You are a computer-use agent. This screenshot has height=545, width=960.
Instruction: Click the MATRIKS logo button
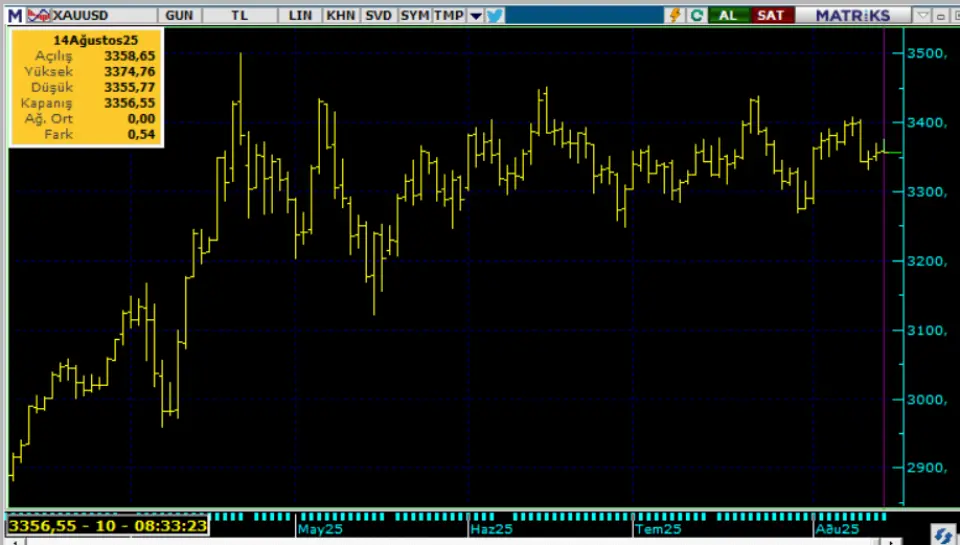coord(853,15)
